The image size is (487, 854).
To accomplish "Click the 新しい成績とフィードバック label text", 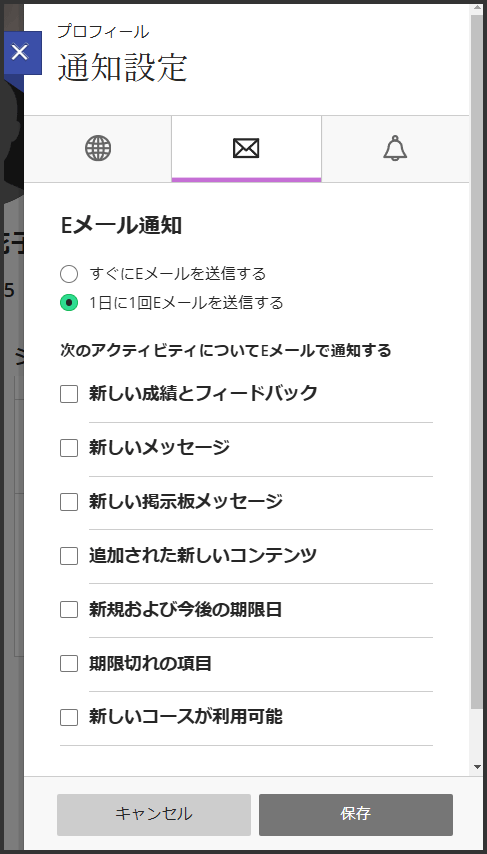I will tap(203, 393).
